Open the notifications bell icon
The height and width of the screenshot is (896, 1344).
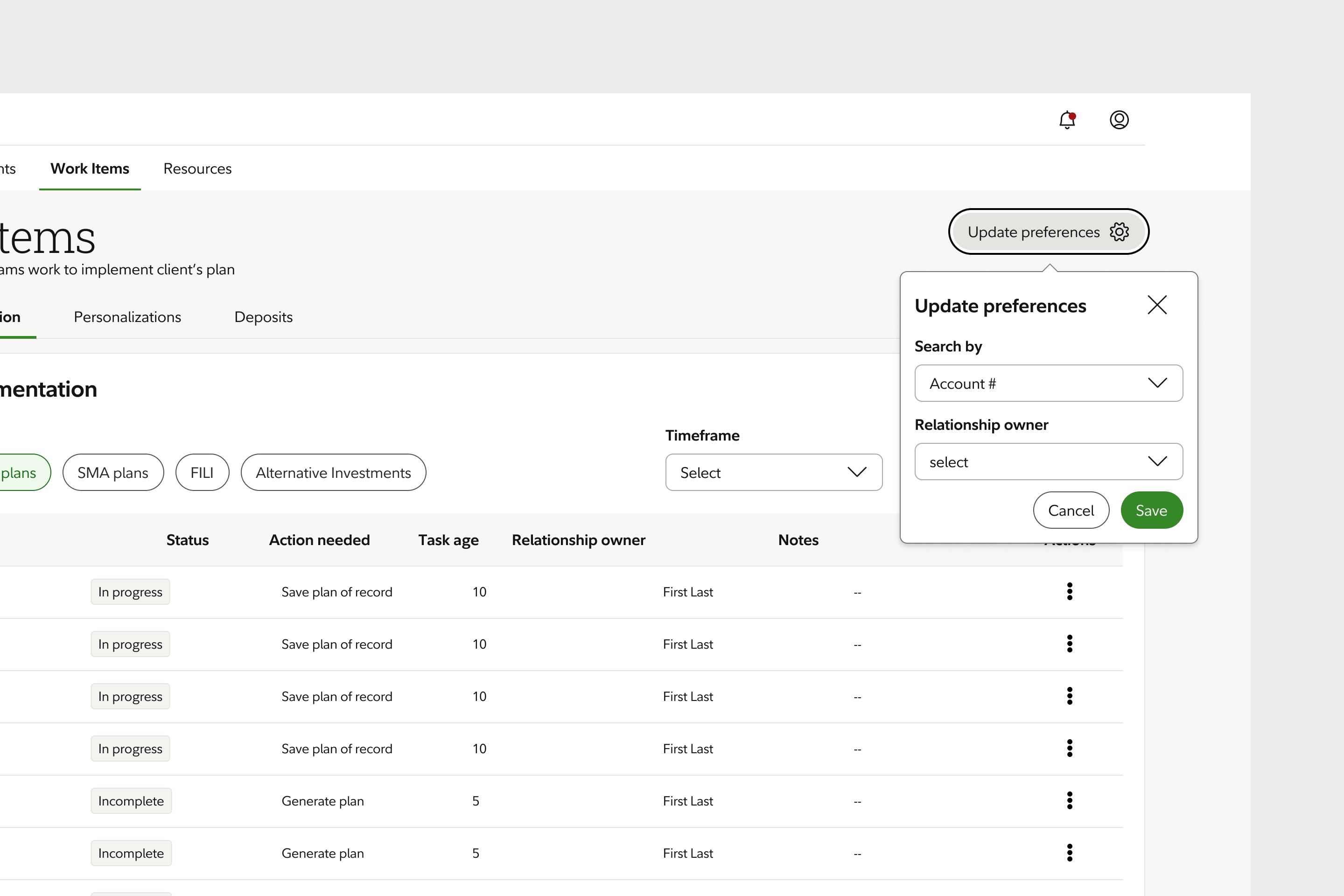1067,119
